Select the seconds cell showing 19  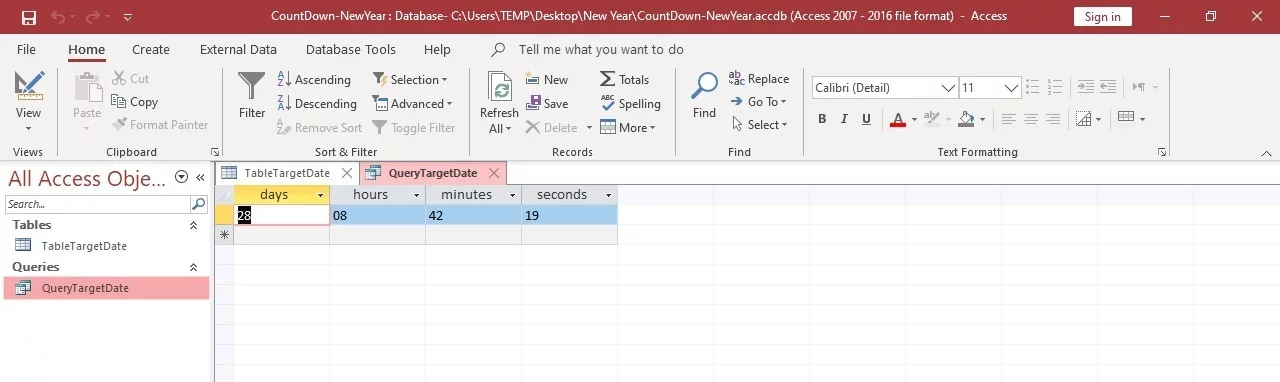[570, 214]
